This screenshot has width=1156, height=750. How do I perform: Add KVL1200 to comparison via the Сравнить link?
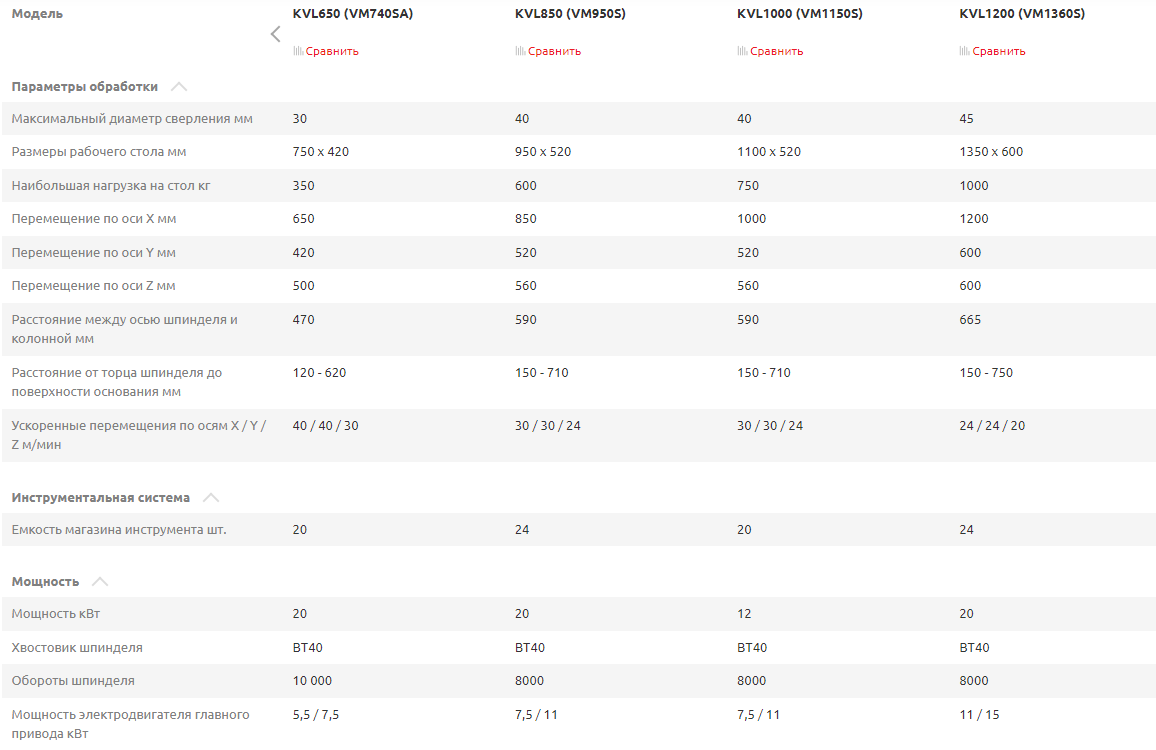click(x=998, y=51)
